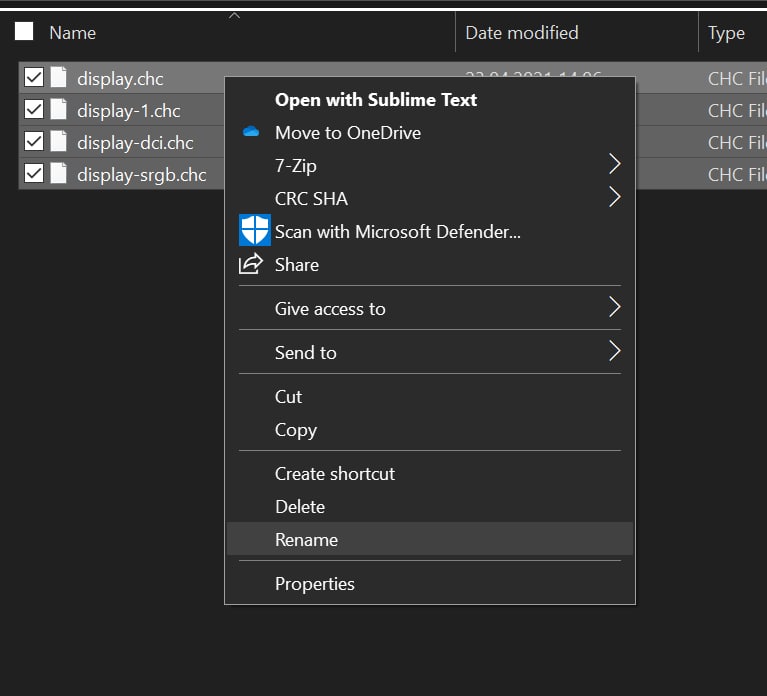Screen dimensions: 767x696
Task: Expand the 7-Zip submenu arrow
Action: [615, 164]
